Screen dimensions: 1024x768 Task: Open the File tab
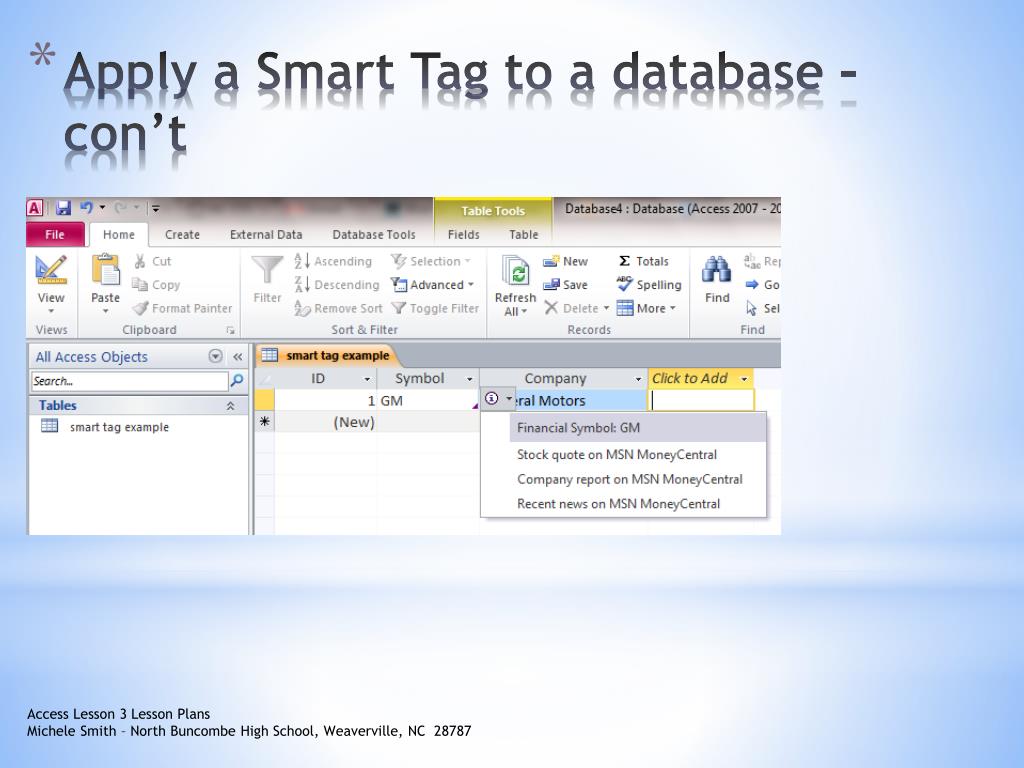(55, 234)
